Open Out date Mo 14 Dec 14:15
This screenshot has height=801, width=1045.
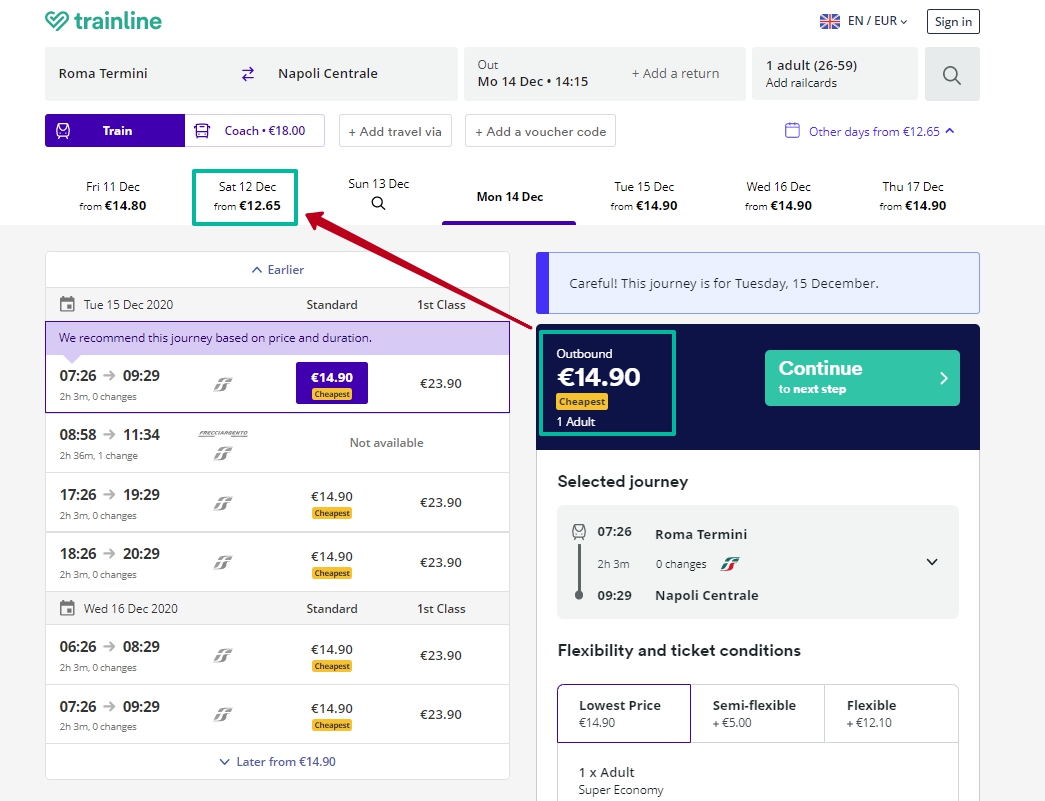(x=533, y=74)
